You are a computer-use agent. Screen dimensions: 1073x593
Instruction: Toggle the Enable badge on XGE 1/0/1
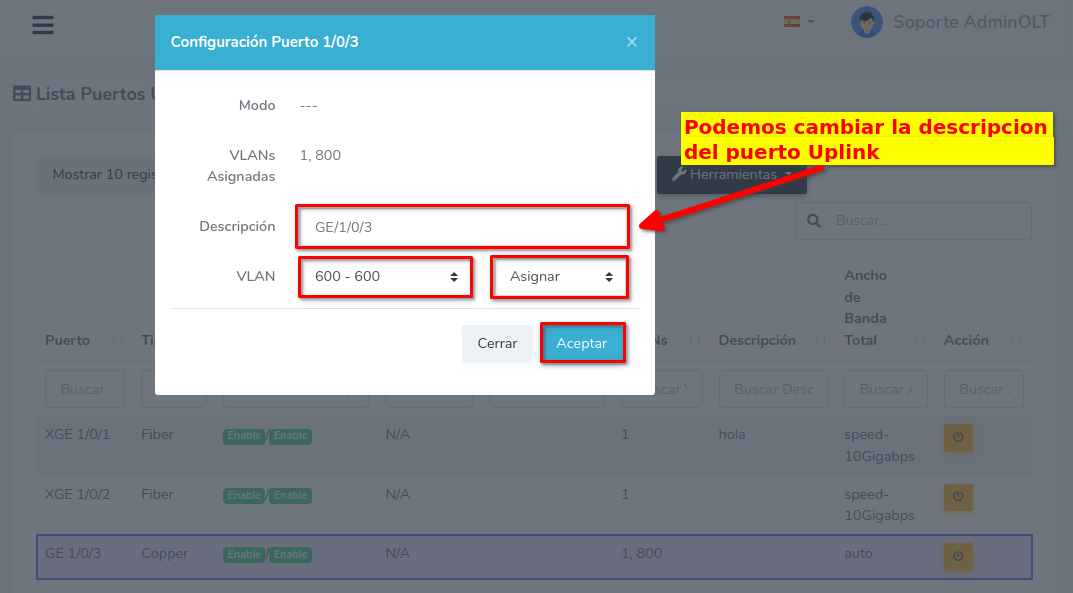tap(243, 436)
